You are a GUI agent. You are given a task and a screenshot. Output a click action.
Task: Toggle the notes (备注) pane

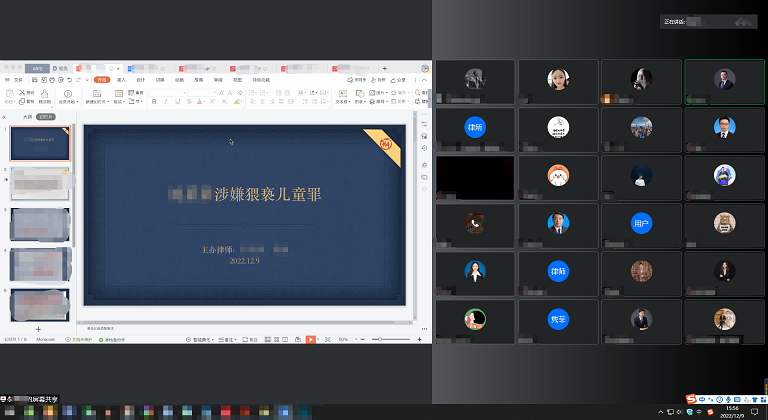tap(229, 340)
